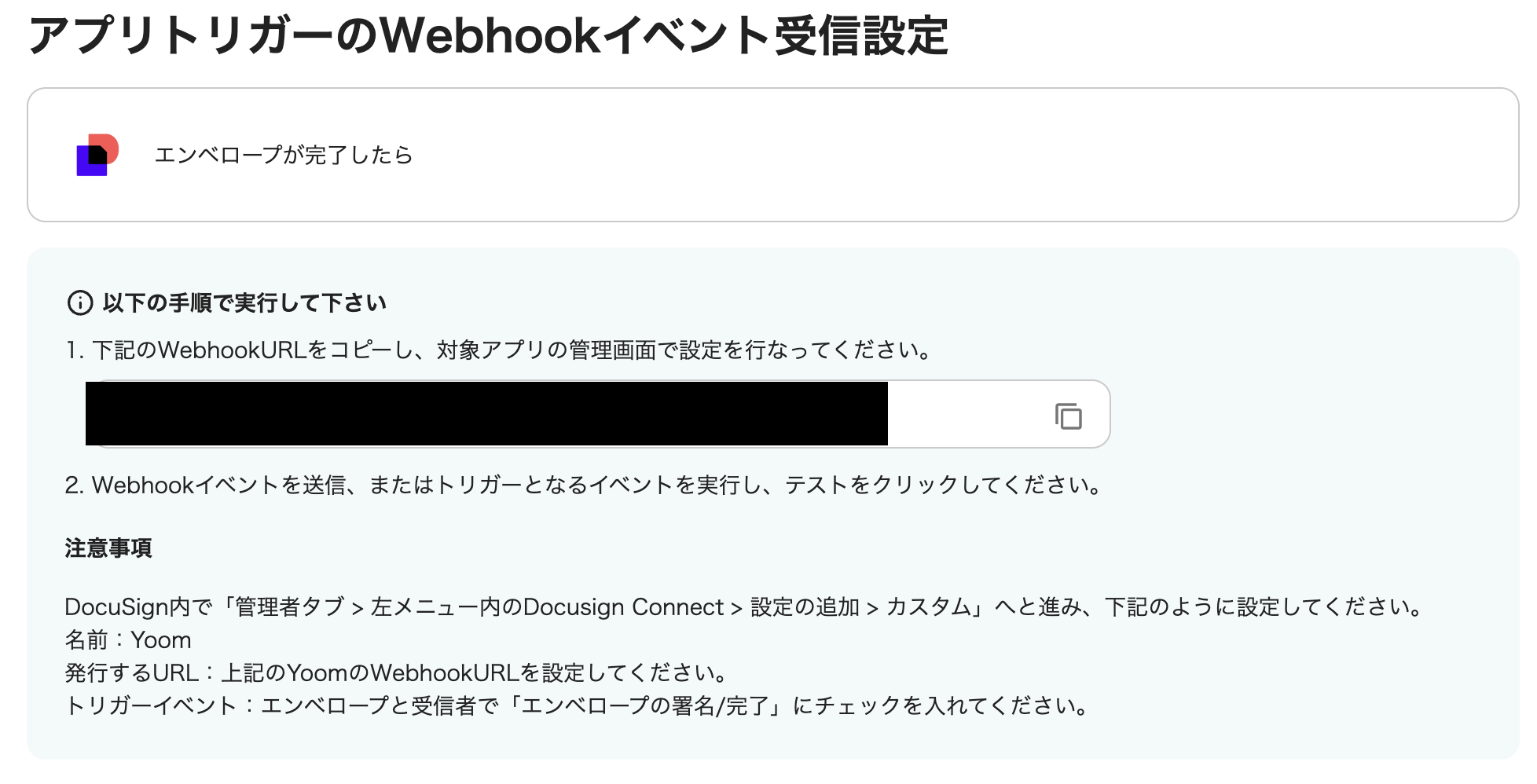Click inside the redacted Webhook URL field
Screen dimensions: 1537x784
click(487, 414)
